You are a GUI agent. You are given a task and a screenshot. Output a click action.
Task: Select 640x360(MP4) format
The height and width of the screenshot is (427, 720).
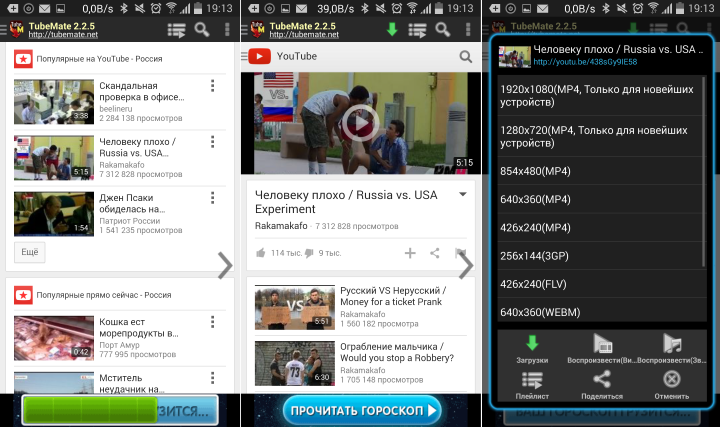tap(600, 199)
